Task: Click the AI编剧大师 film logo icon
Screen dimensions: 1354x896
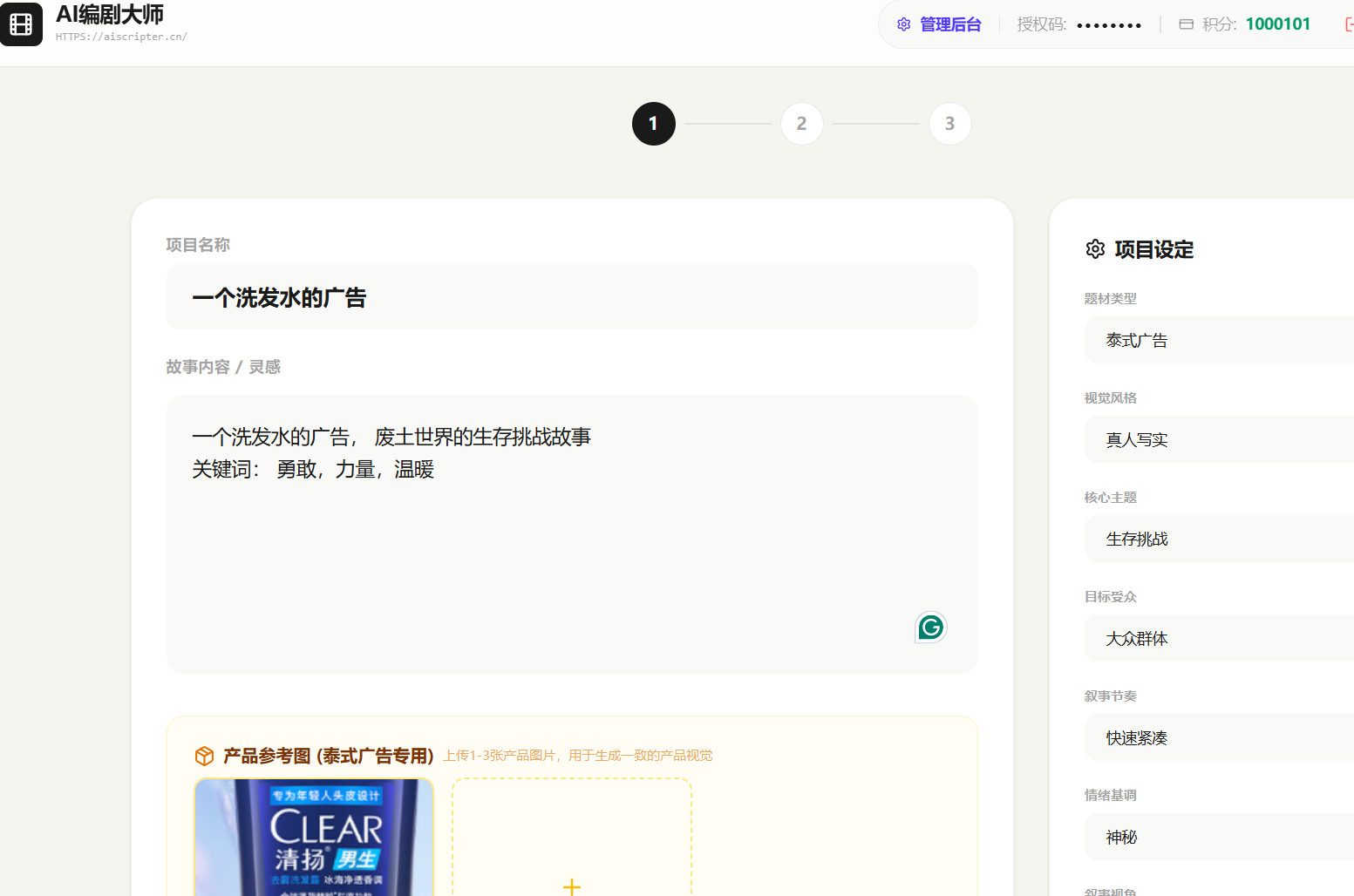Action: coord(21,24)
